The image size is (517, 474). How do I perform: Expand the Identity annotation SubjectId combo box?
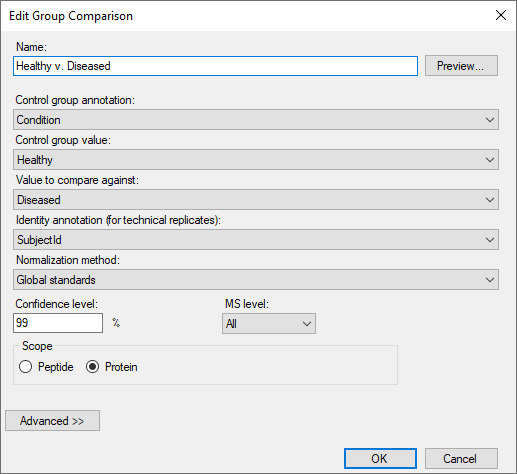point(256,240)
